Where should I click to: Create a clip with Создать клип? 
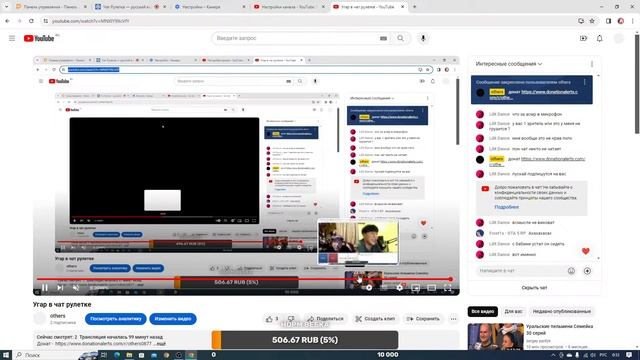(375, 319)
